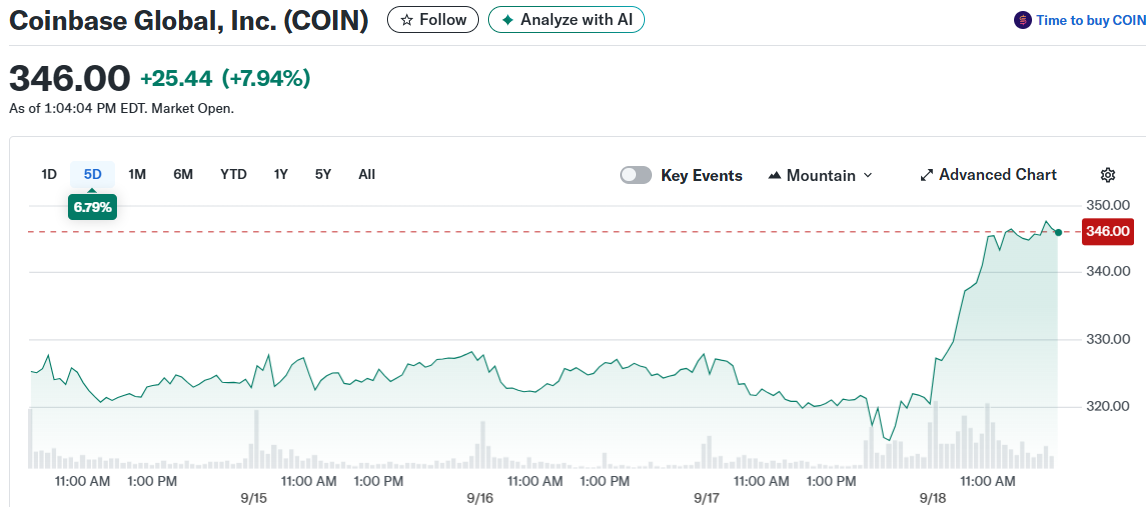Open chart settings gear icon

(x=1107, y=175)
